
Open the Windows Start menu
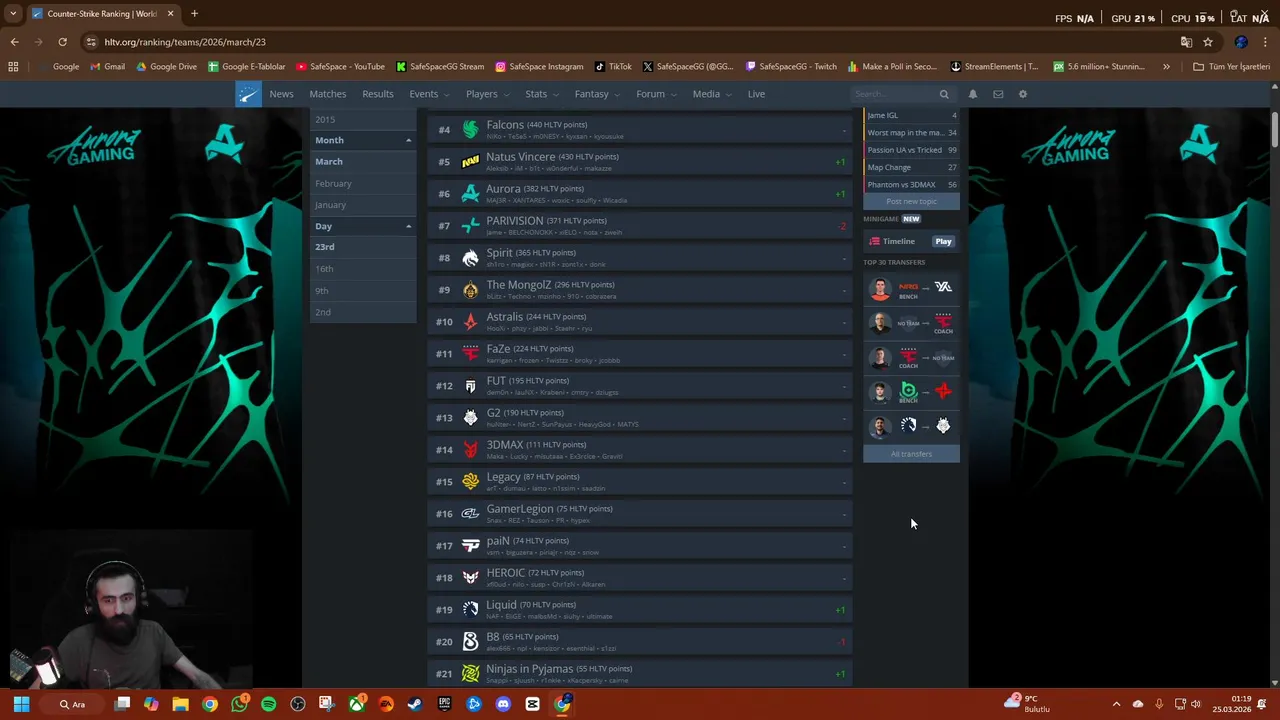click(x=21, y=704)
